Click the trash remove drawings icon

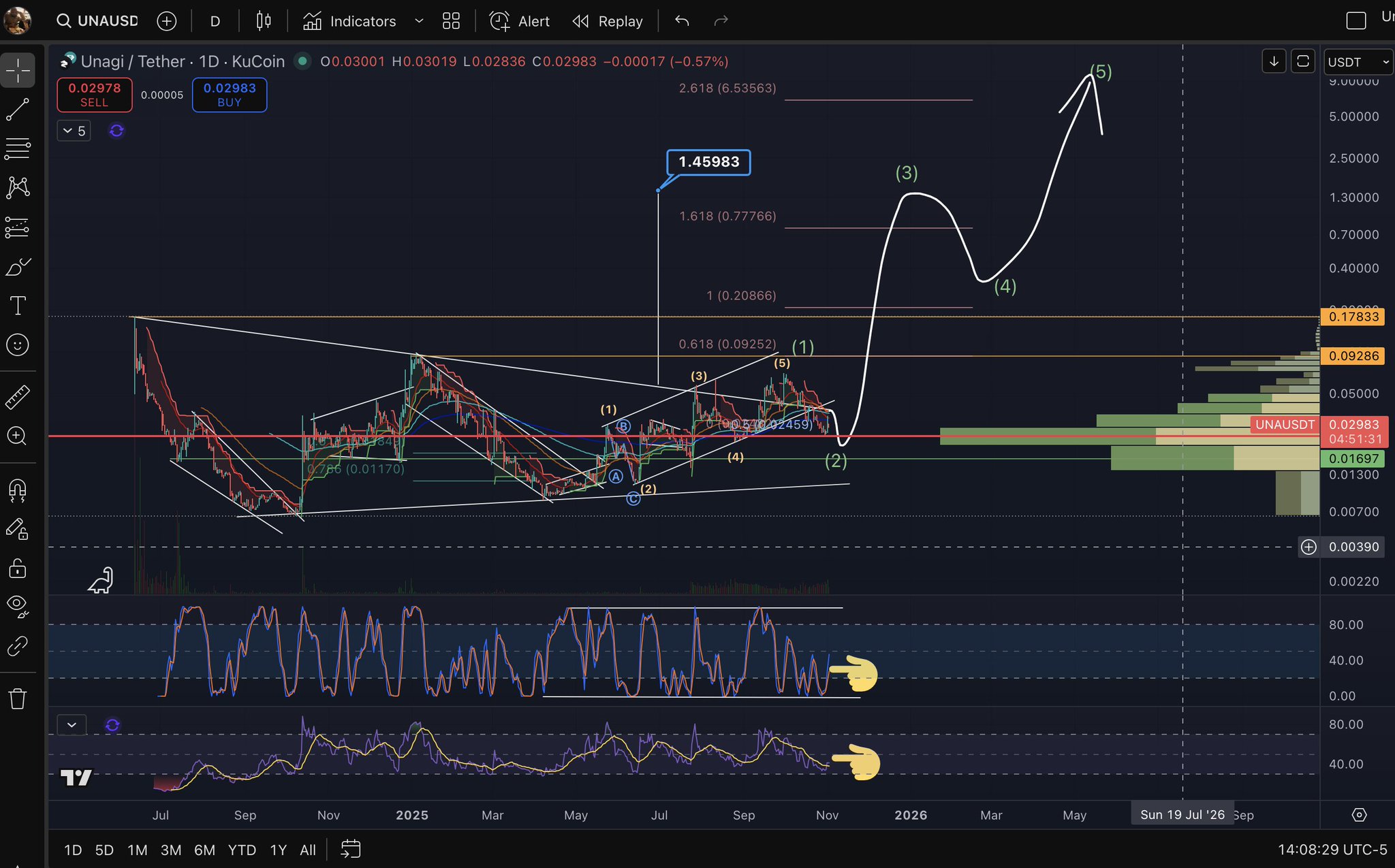pos(18,698)
